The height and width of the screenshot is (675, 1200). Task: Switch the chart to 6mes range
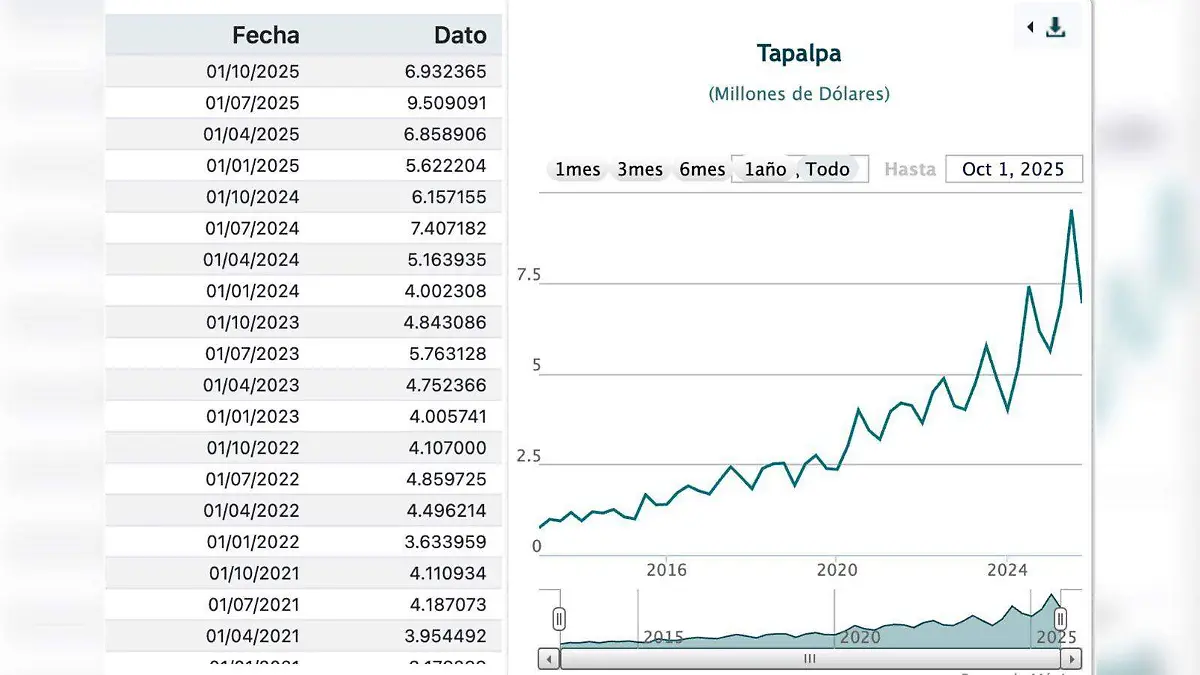[702, 169]
